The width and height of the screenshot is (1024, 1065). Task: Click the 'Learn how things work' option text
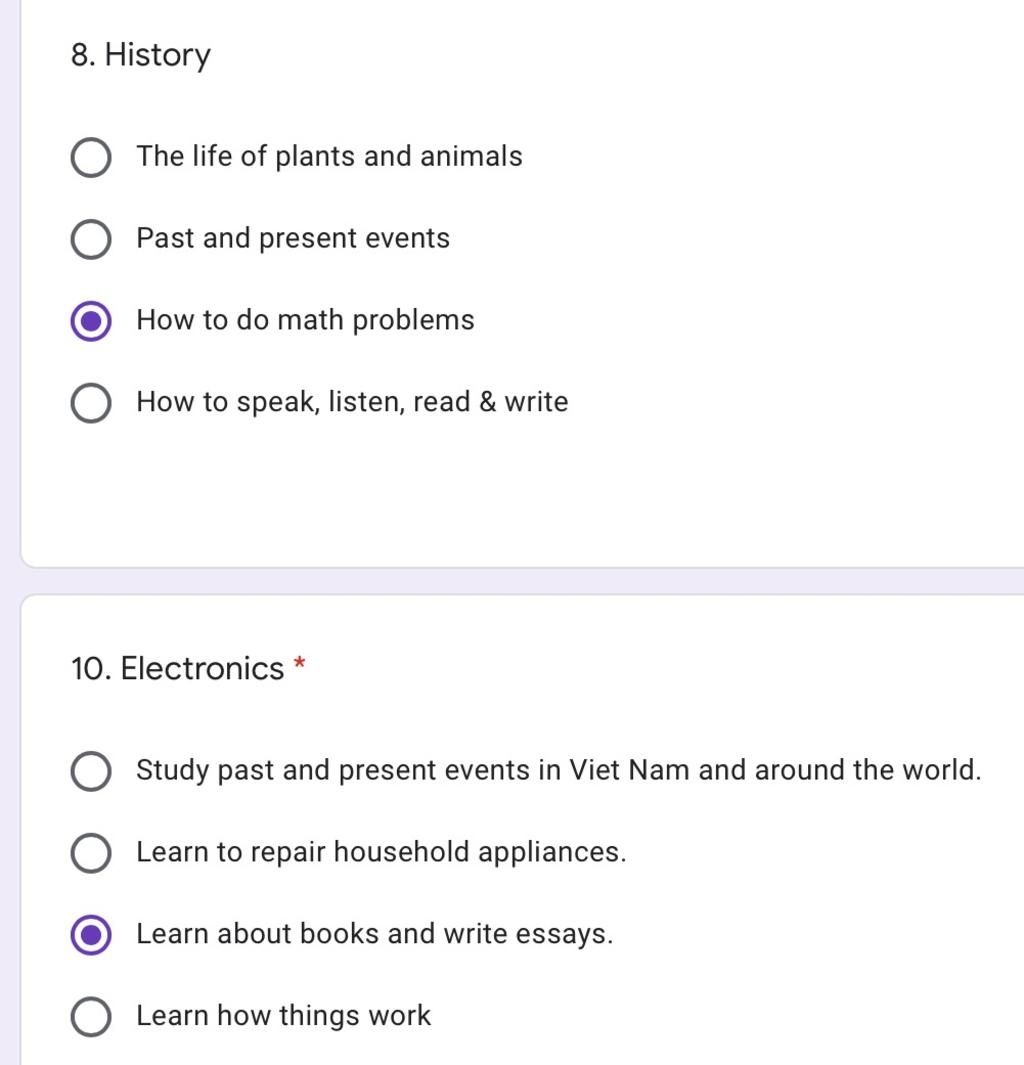pyautogui.click(x=283, y=1015)
